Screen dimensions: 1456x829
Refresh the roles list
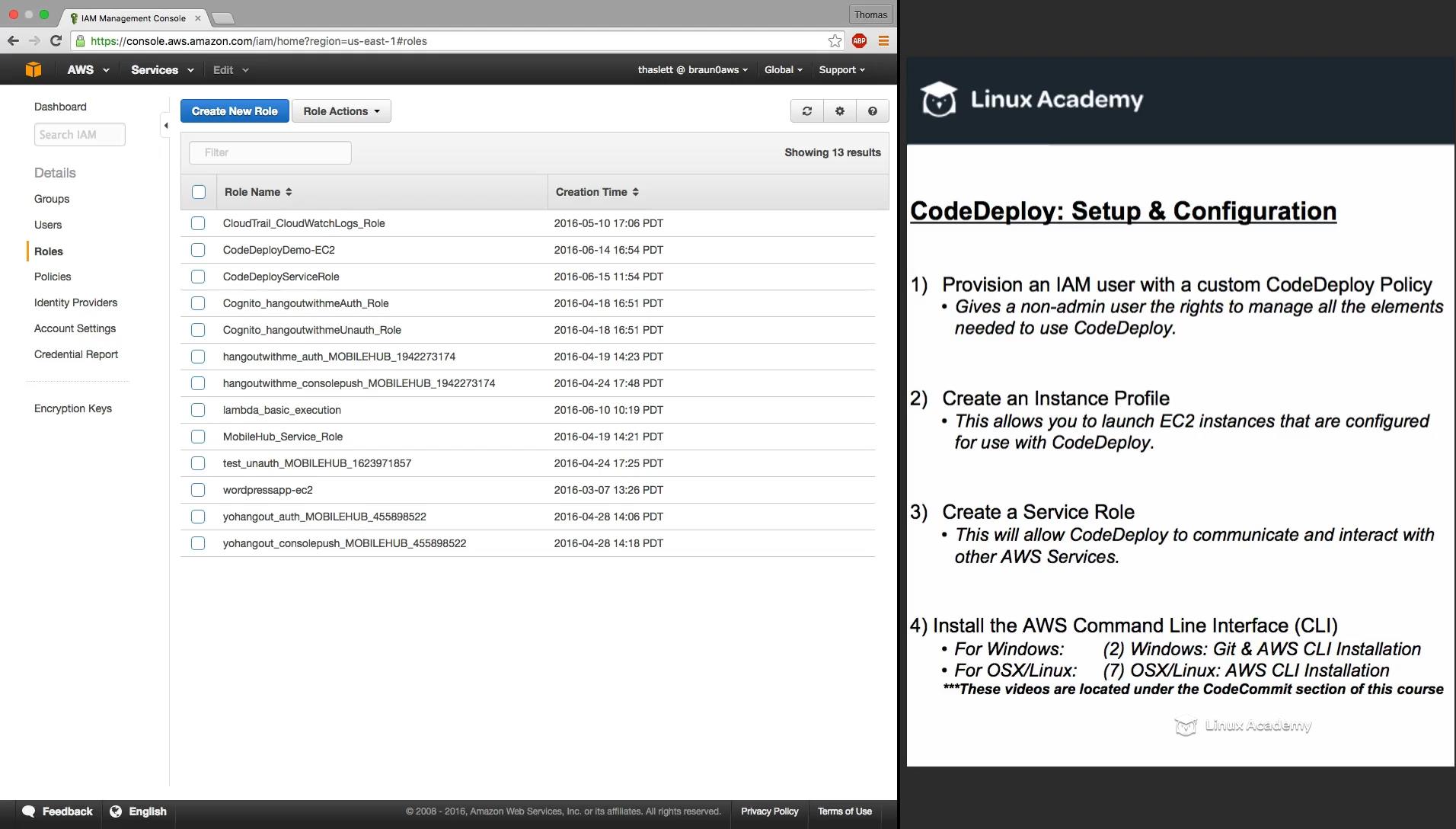tap(807, 111)
